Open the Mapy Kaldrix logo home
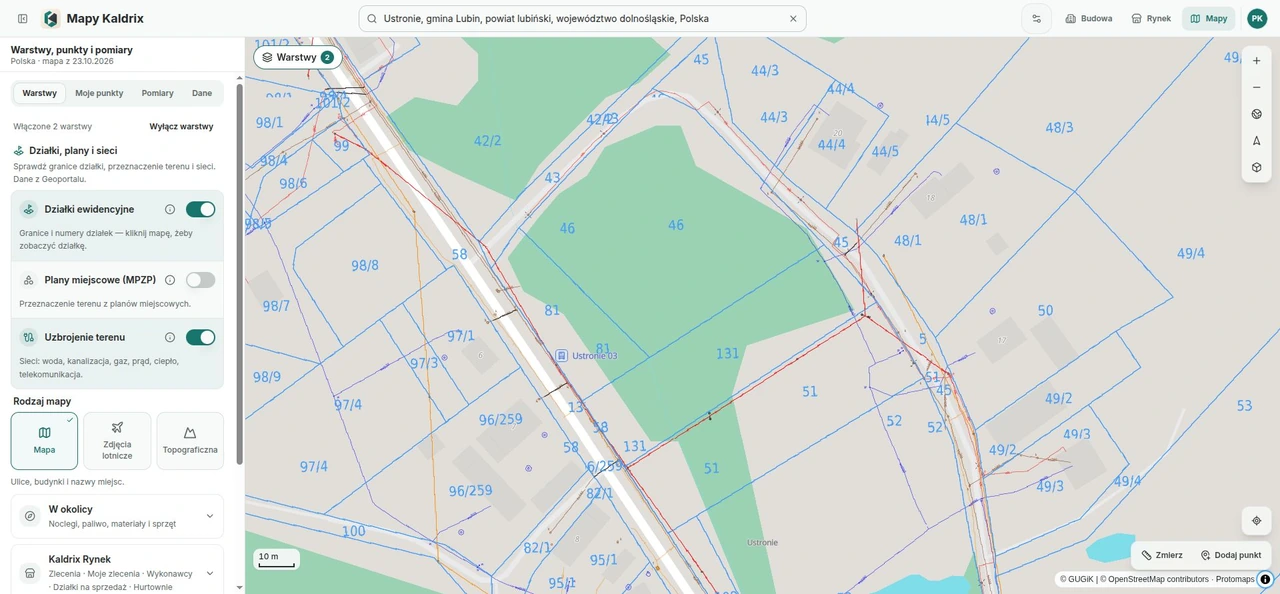Image resolution: width=1280 pixels, height=594 pixels. 94,18
